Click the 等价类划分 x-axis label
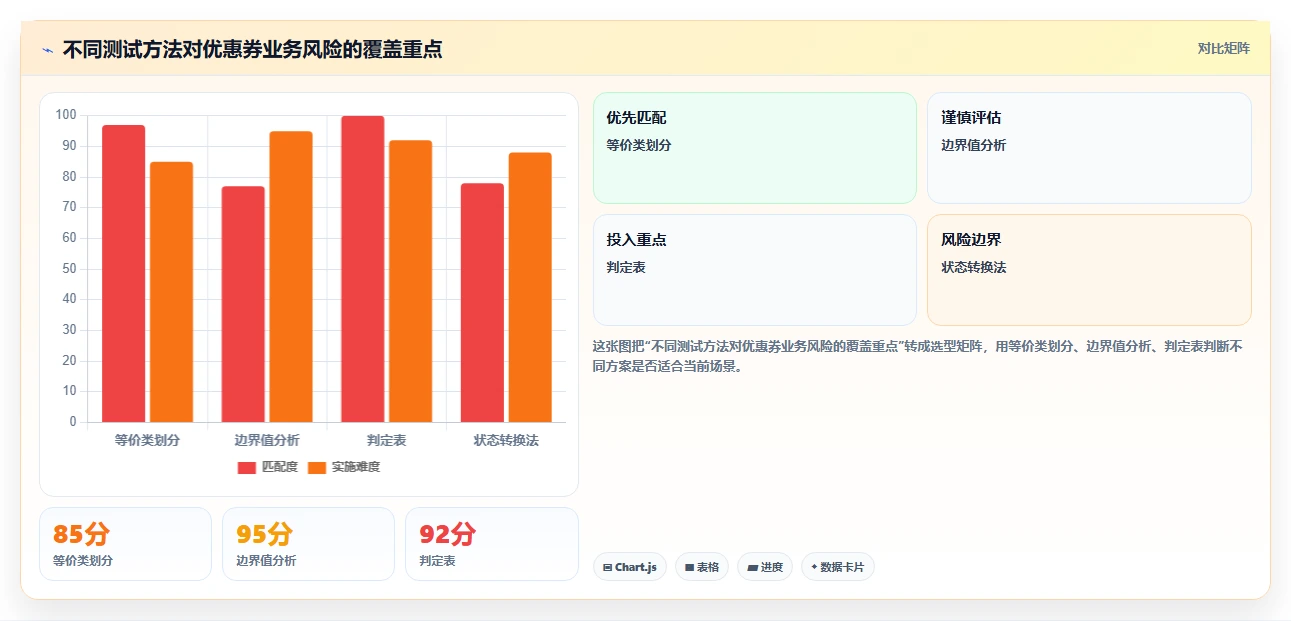This screenshot has width=1291, height=621. click(147, 440)
